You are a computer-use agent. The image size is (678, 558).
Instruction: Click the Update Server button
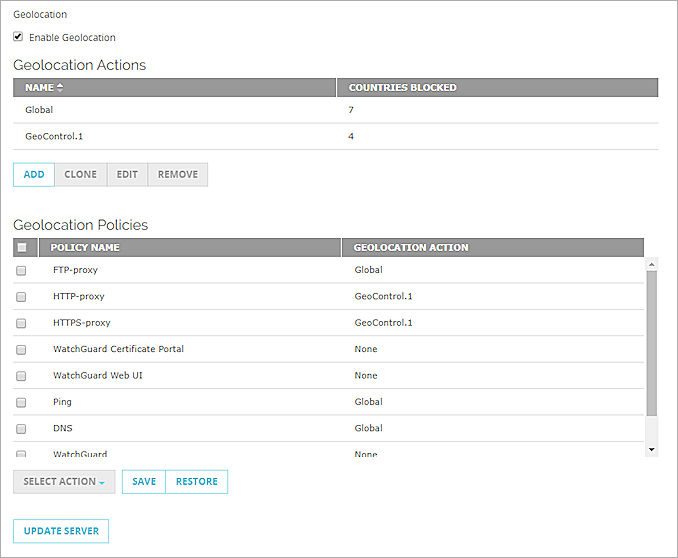[61, 531]
